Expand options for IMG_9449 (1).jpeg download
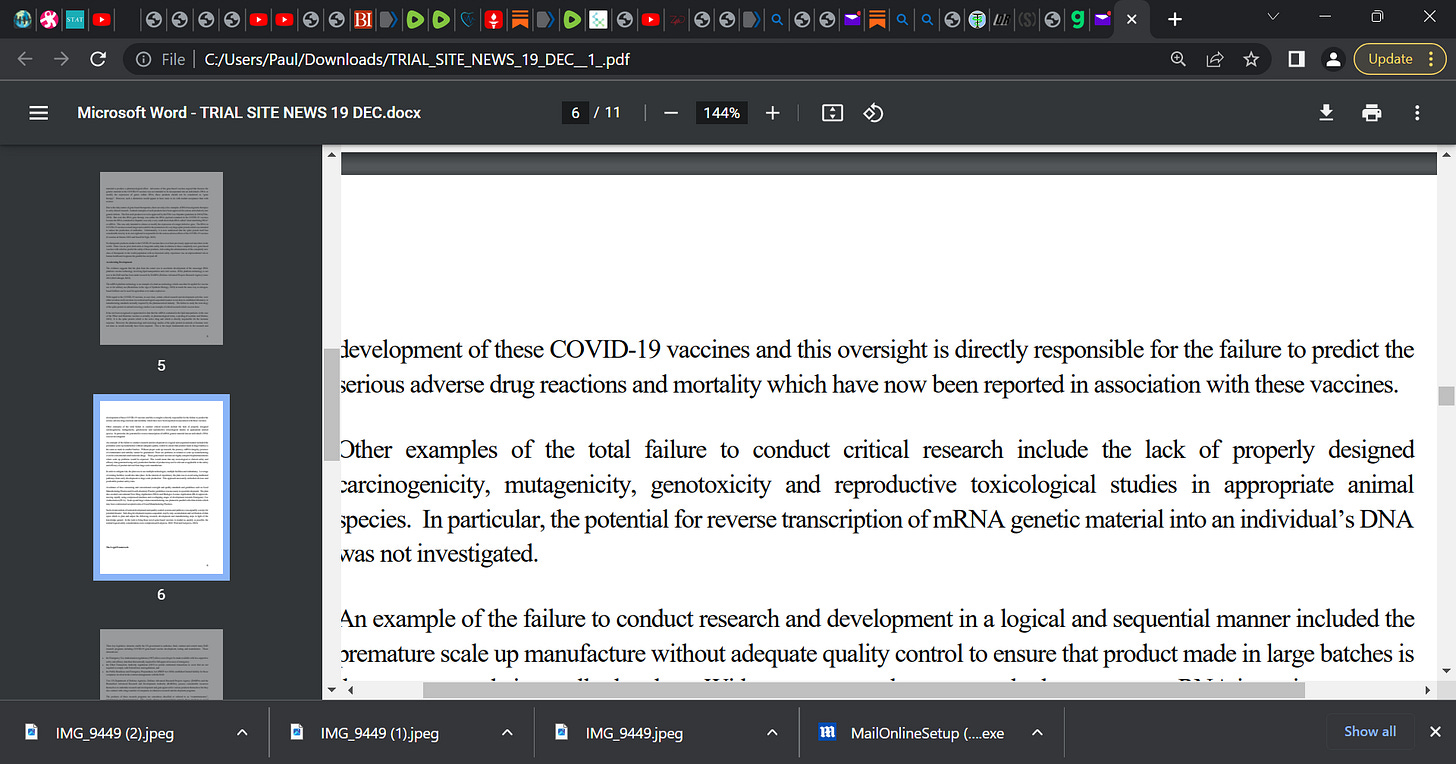This screenshot has width=1456, height=764. (x=507, y=733)
